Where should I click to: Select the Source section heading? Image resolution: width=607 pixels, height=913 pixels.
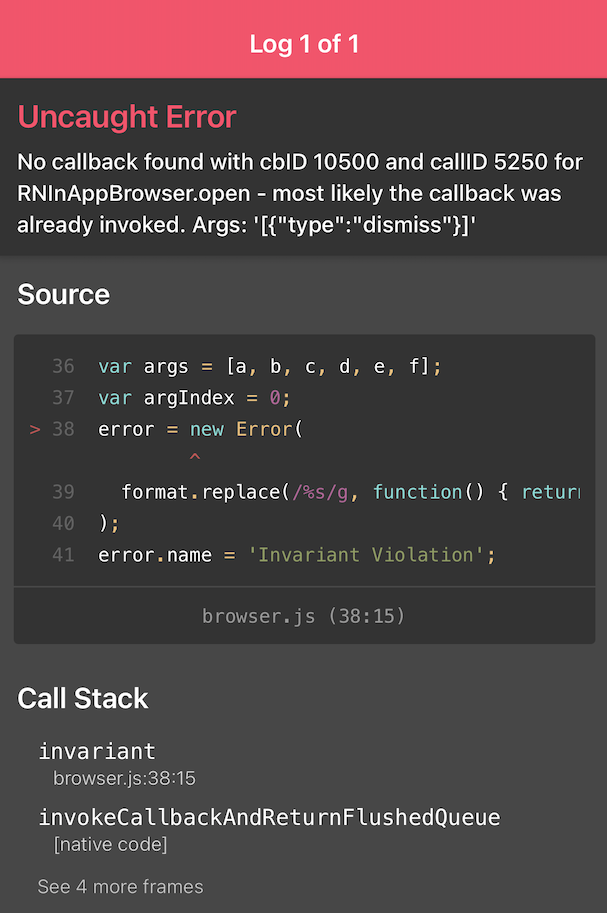62,294
